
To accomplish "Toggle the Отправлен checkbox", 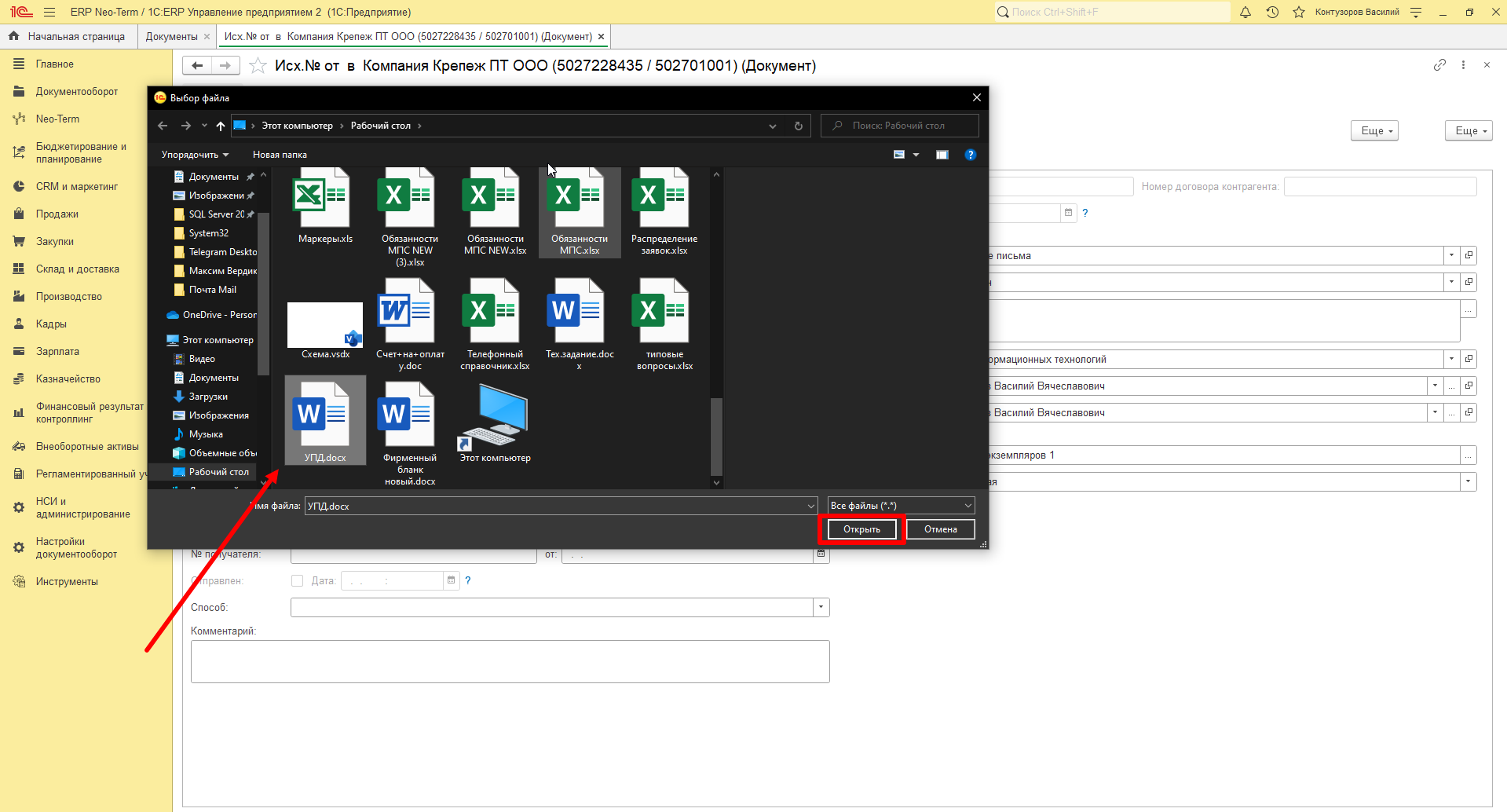I will [x=297, y=580].
